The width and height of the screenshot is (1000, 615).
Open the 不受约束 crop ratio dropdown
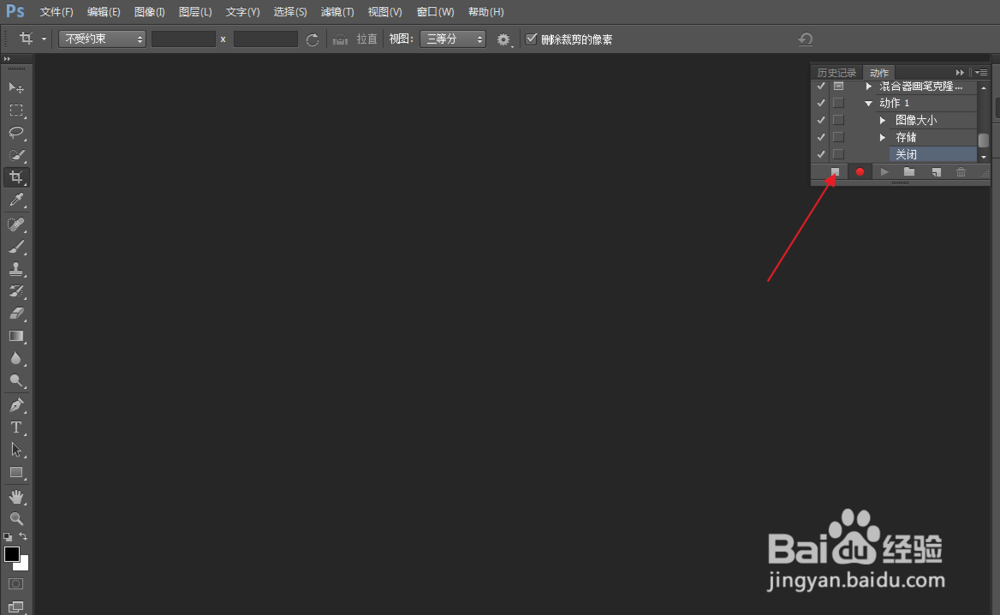[x=102, y=39]
